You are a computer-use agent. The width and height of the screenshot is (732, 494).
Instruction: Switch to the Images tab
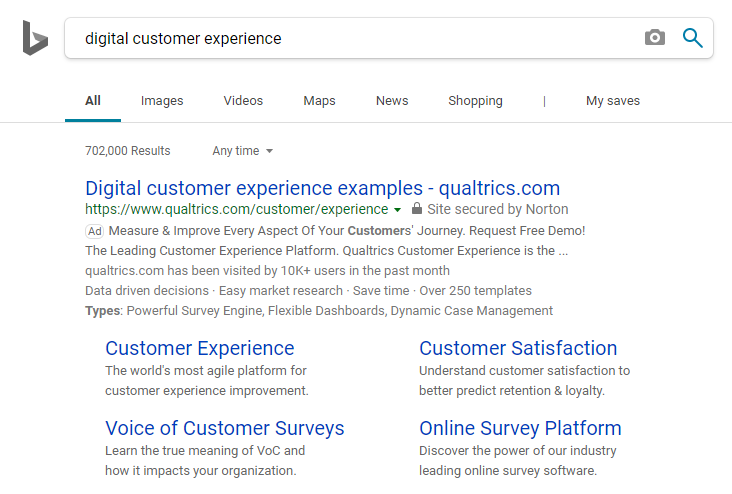pyautogui.click(x=162, y=101)
